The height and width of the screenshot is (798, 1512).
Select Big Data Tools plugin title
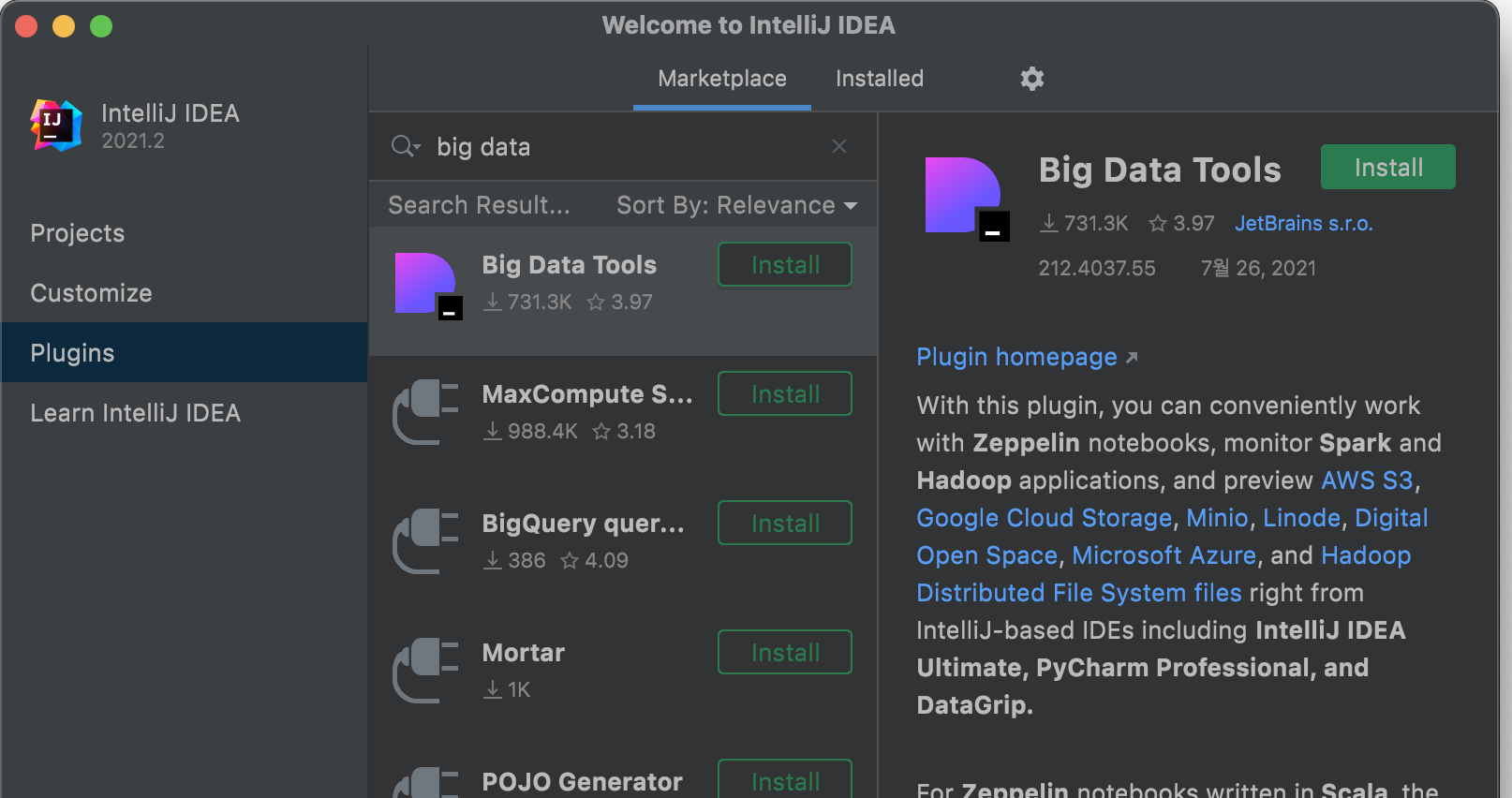570,265
